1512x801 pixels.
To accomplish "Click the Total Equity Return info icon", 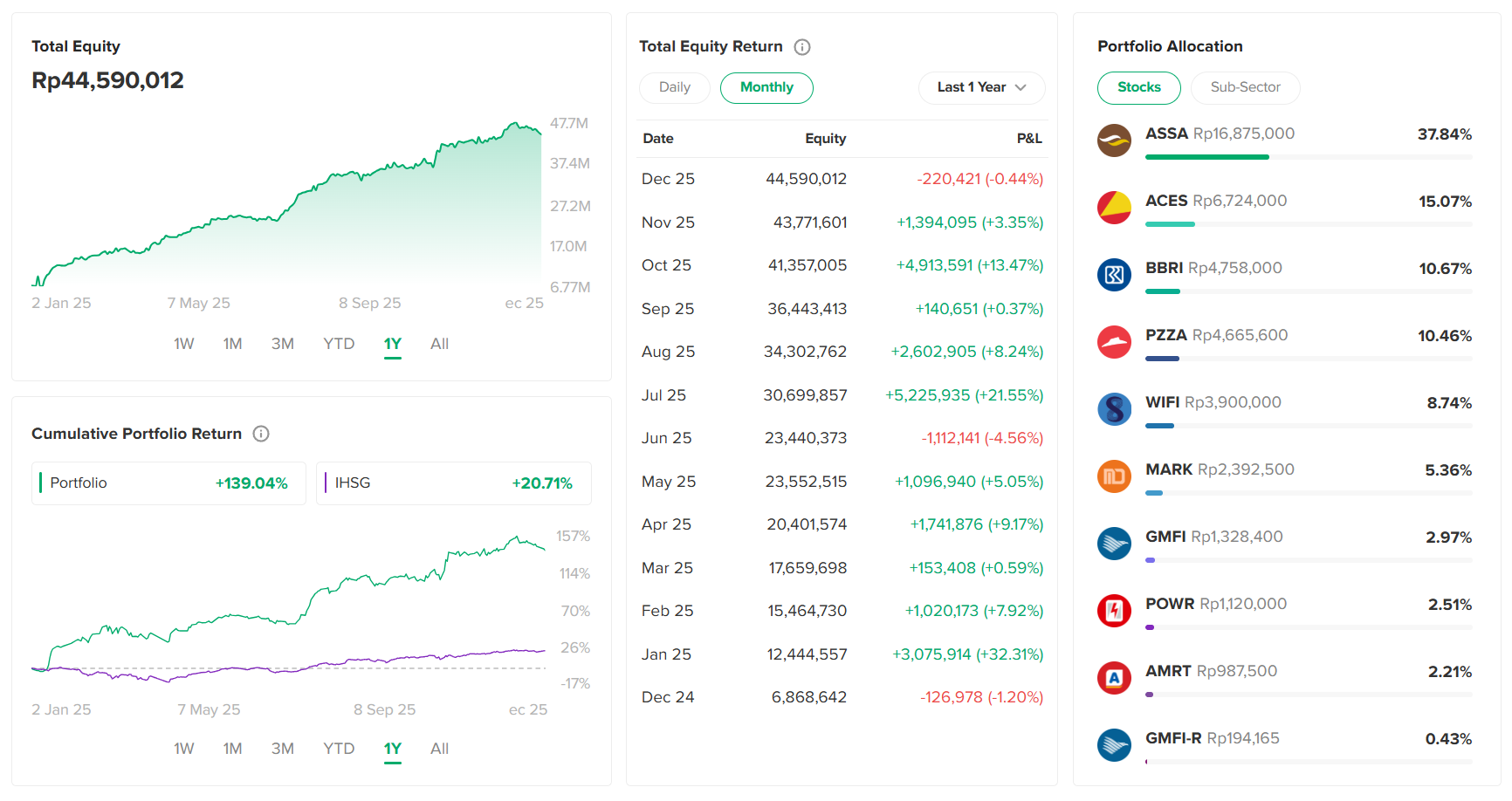I will coord(802,47).
